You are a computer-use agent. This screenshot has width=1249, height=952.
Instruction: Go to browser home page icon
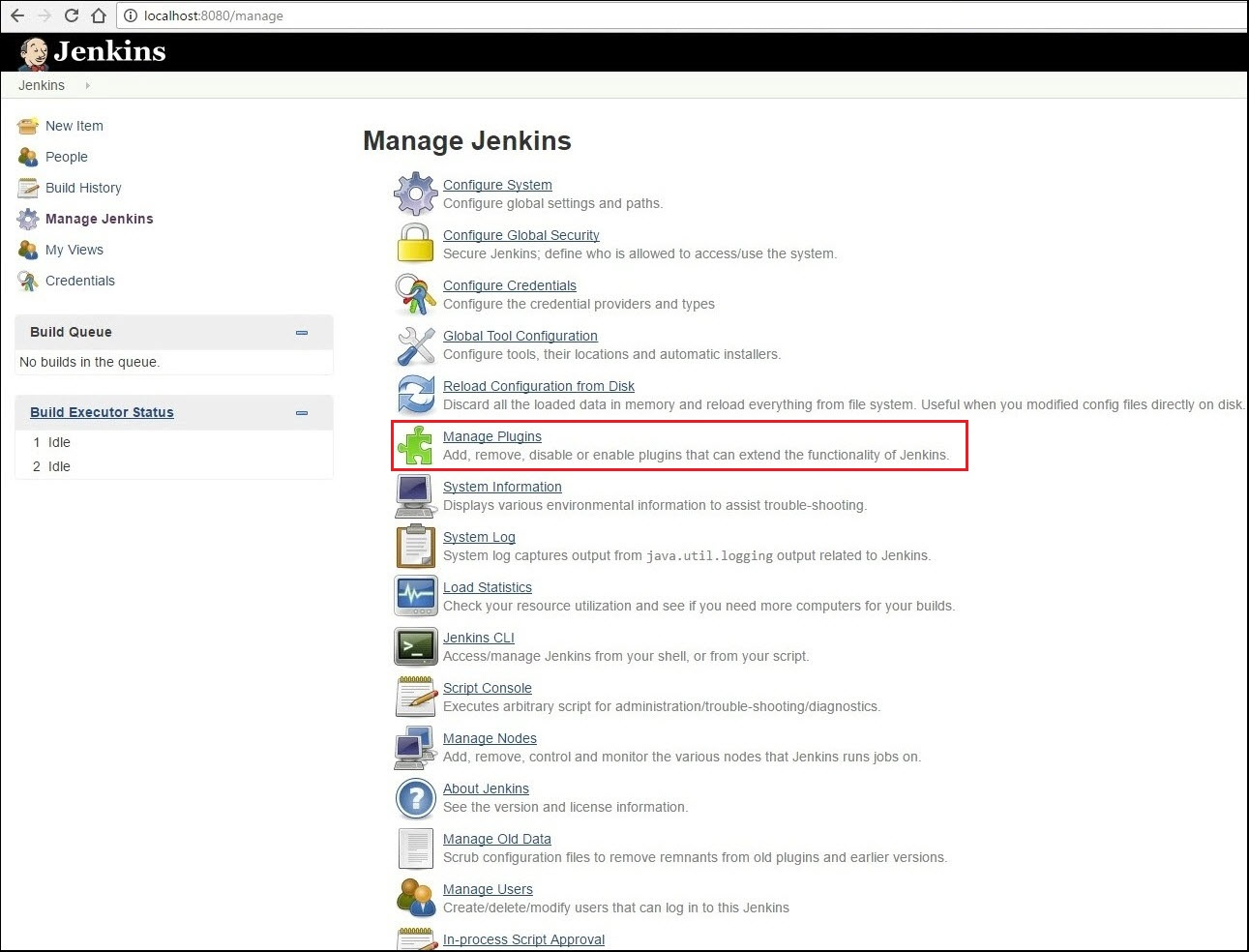pos(99,15)
